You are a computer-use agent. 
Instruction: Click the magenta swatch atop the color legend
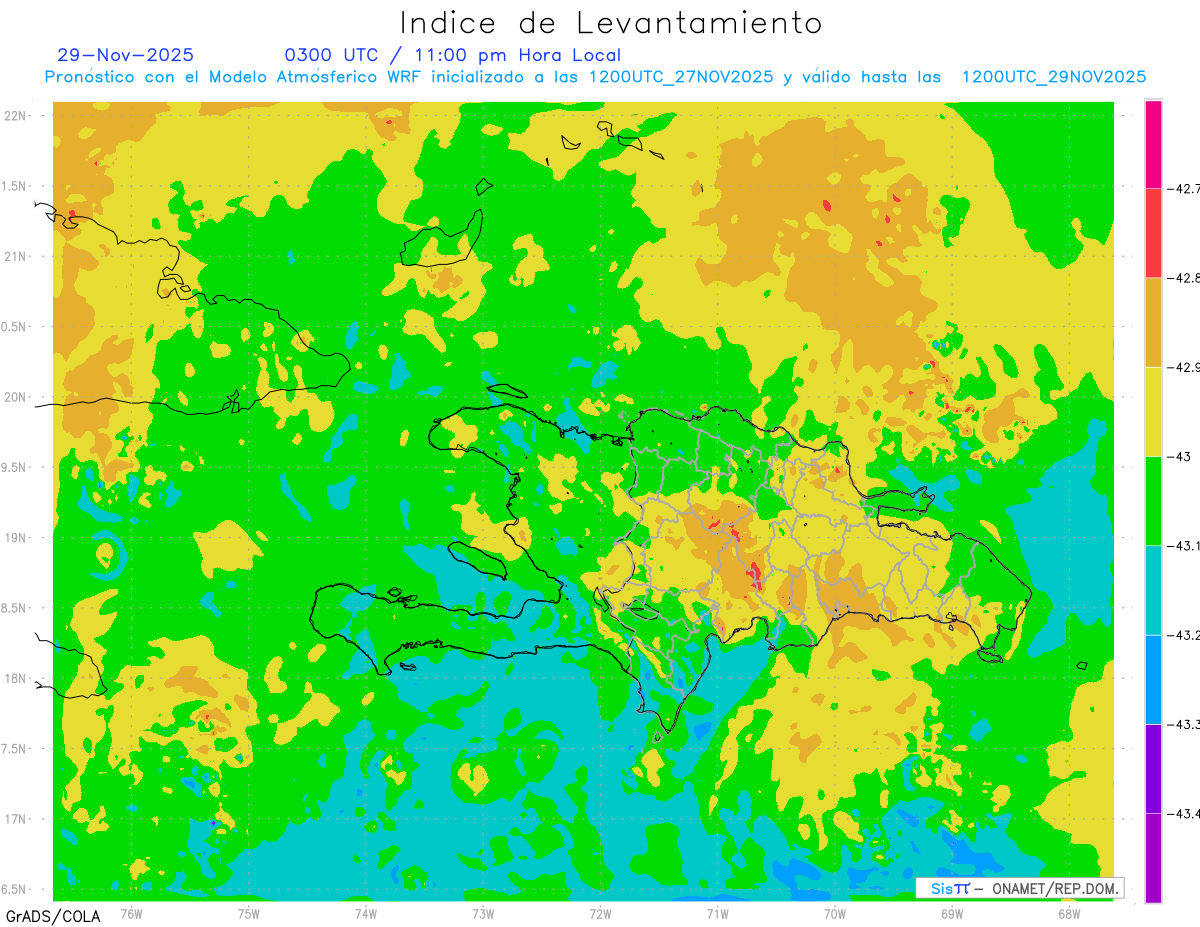[x=1153, y=144]
